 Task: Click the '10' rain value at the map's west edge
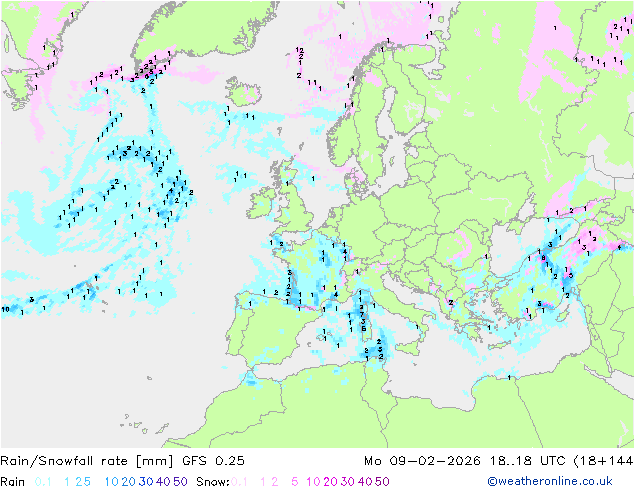pos(5,309)
